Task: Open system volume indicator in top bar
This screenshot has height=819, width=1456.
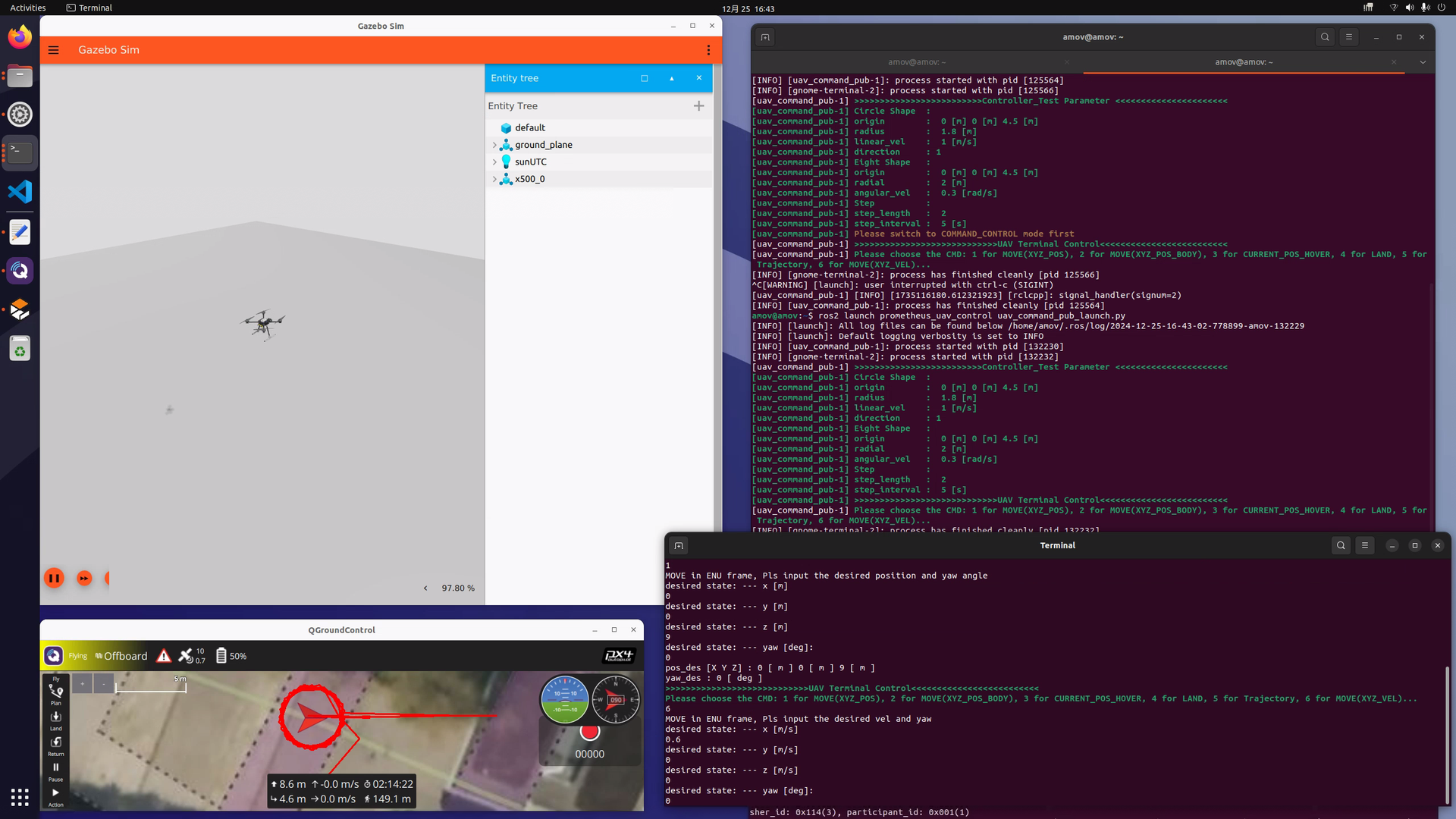Action: click(1409, 8)
